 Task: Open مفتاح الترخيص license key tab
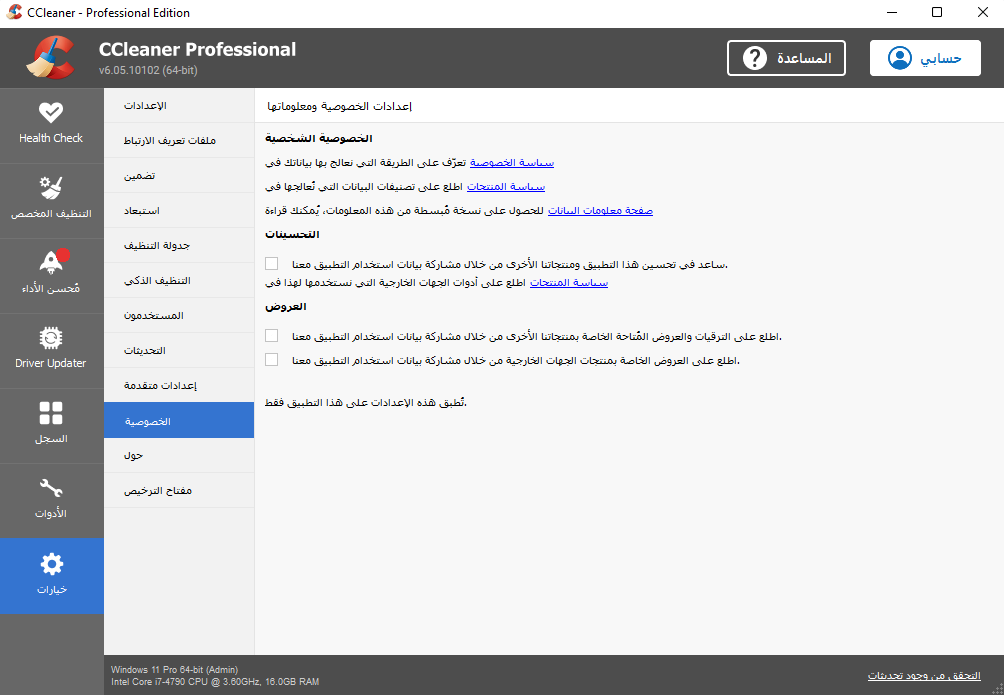pos(179,491)
